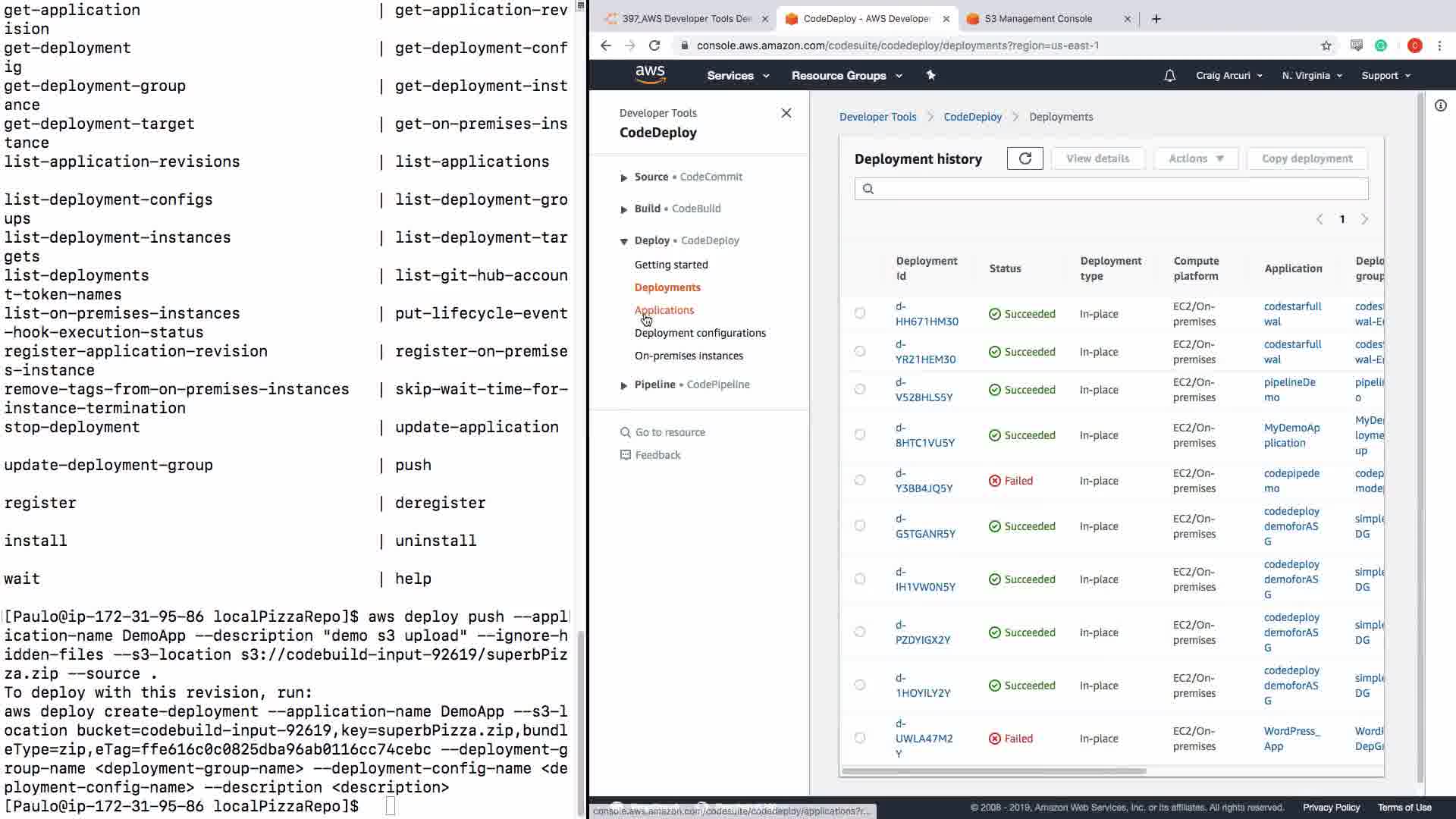1456x819 pixels.
Task: Click the deployment history search field
Action: (x=1111, y=189)
